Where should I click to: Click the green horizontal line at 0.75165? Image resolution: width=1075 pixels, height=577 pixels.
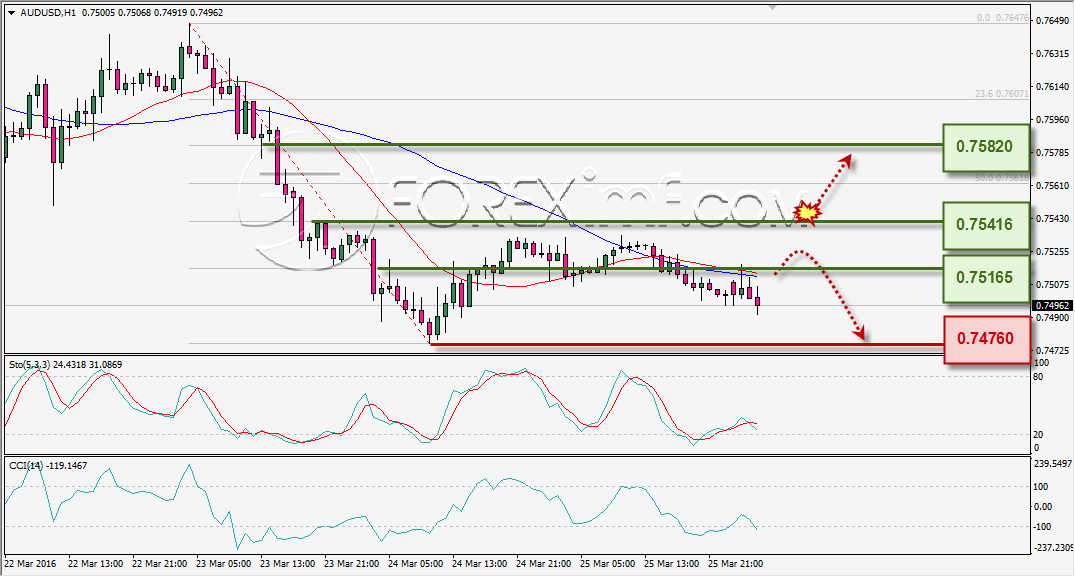(660, 268)
